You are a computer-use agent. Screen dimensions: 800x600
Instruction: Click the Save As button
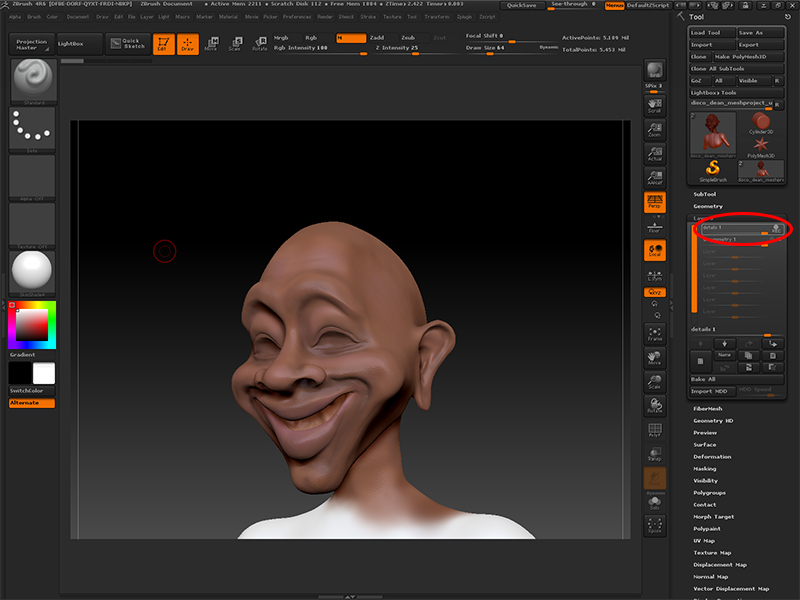[760, 33]
